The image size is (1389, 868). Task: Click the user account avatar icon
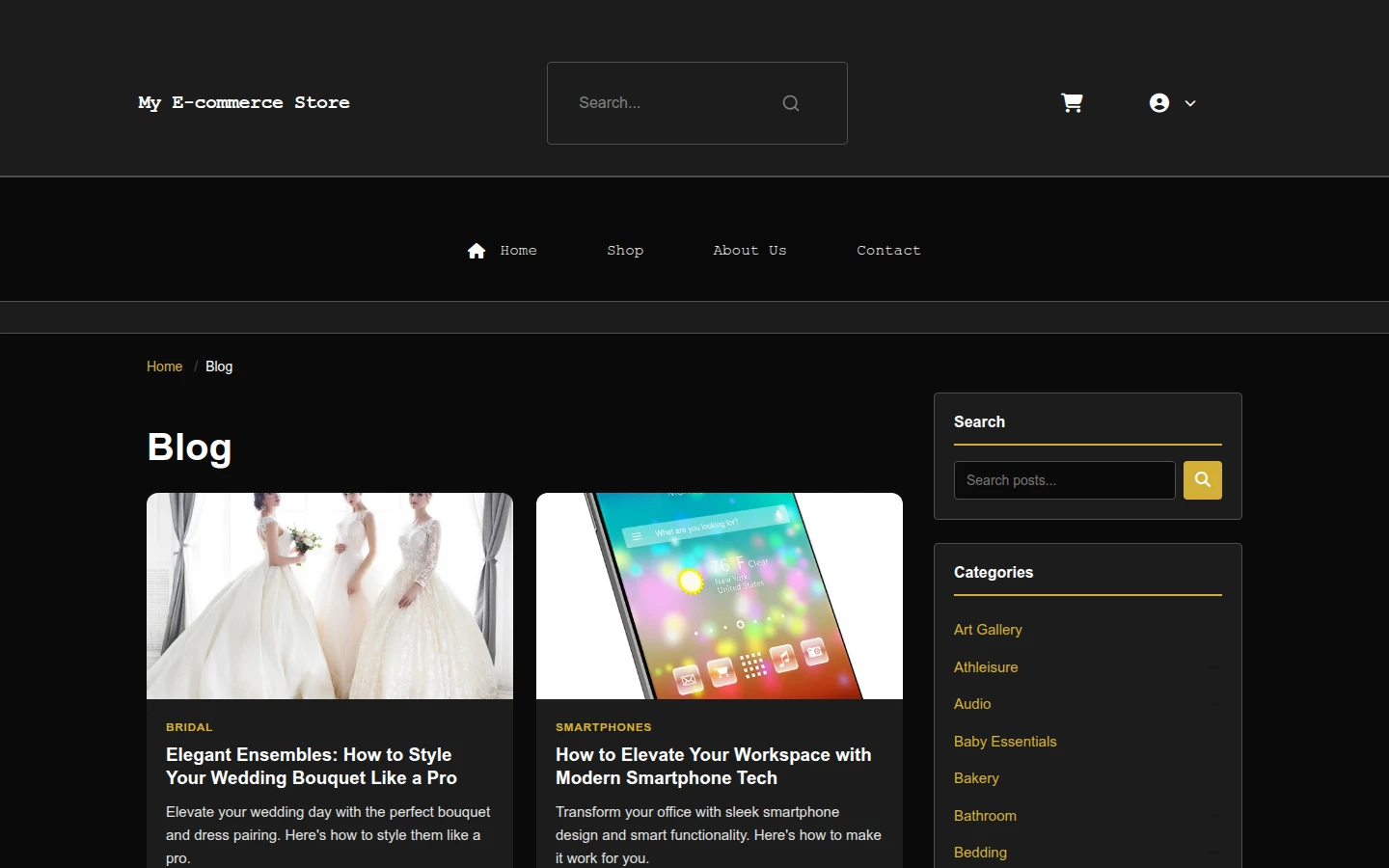[x=1159, y=103]
